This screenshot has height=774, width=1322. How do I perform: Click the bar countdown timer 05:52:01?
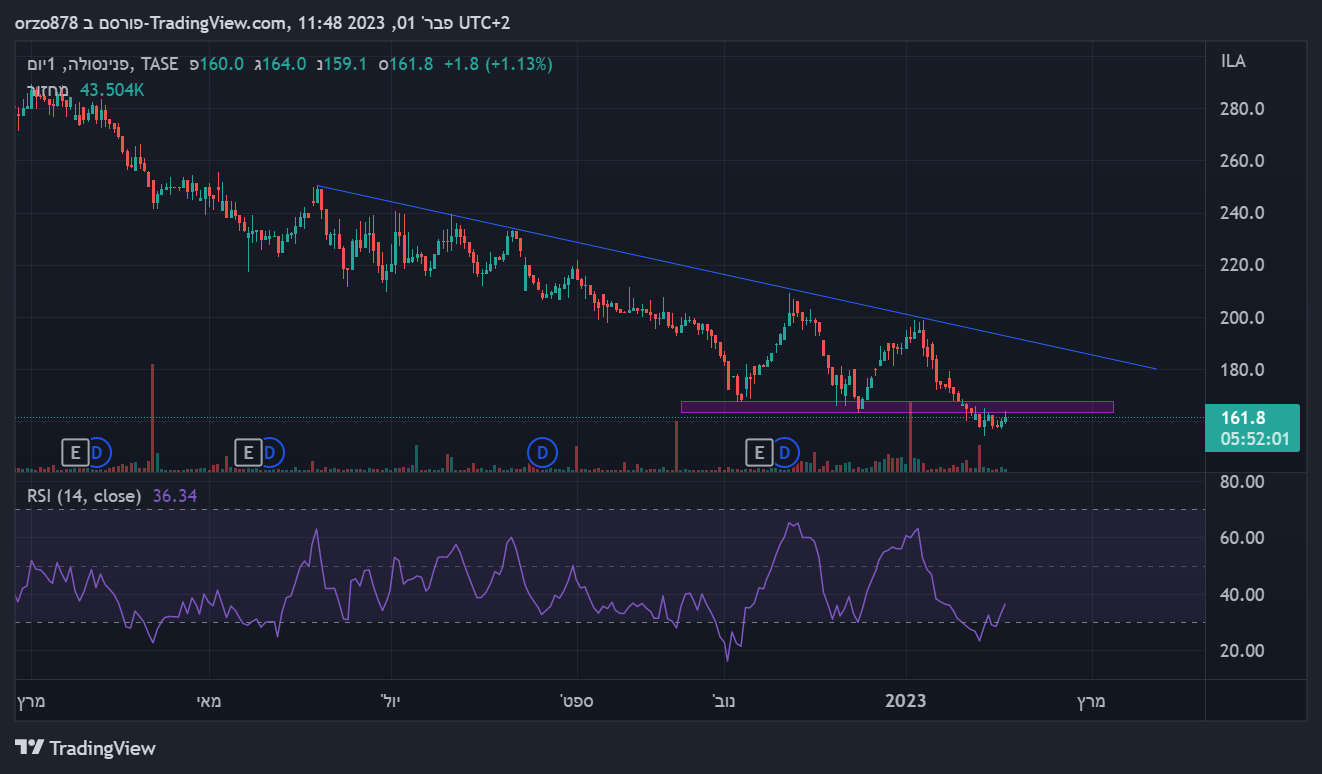tap(1252, 438)
